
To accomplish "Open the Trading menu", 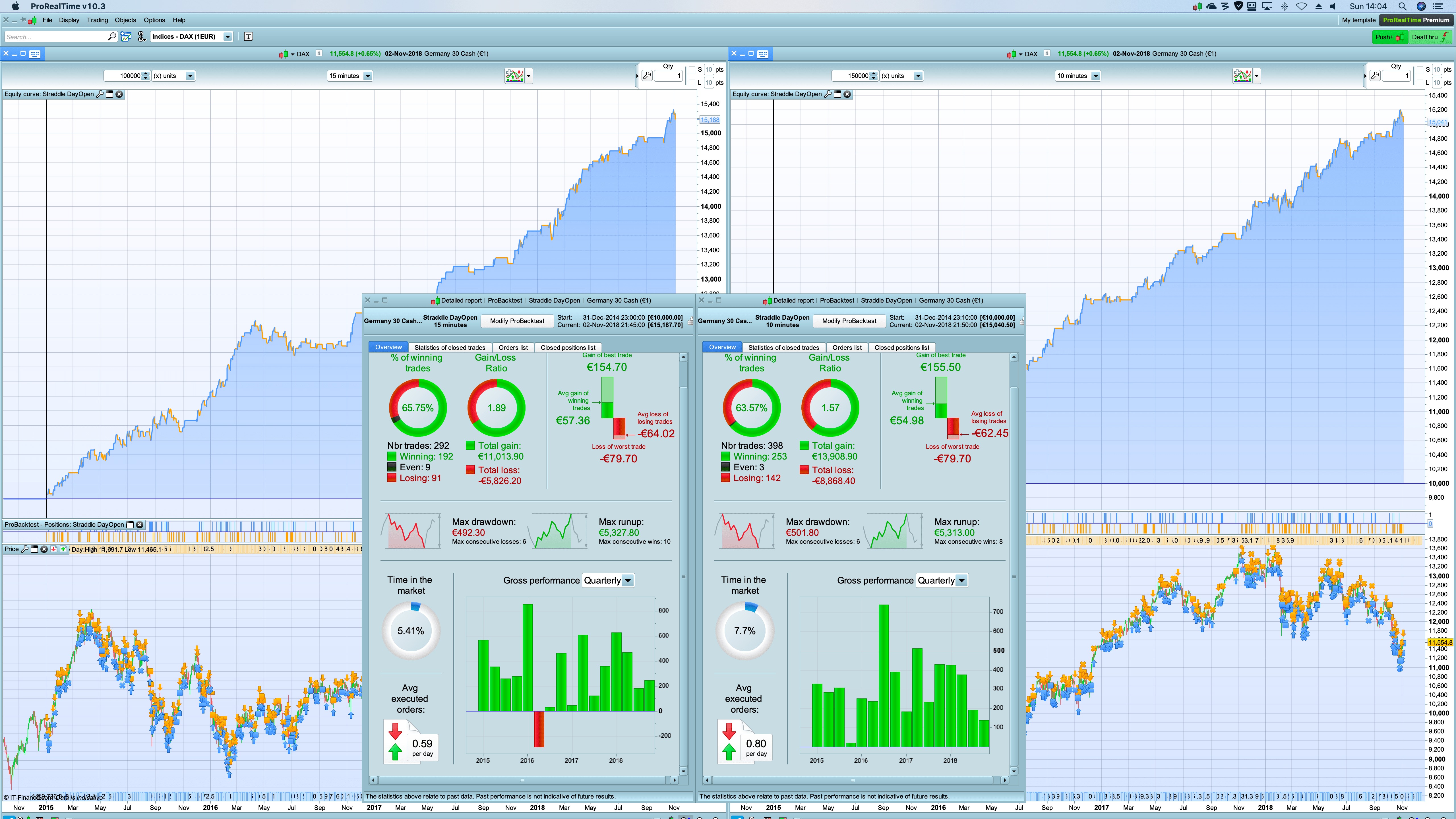I will click(97, 20).
